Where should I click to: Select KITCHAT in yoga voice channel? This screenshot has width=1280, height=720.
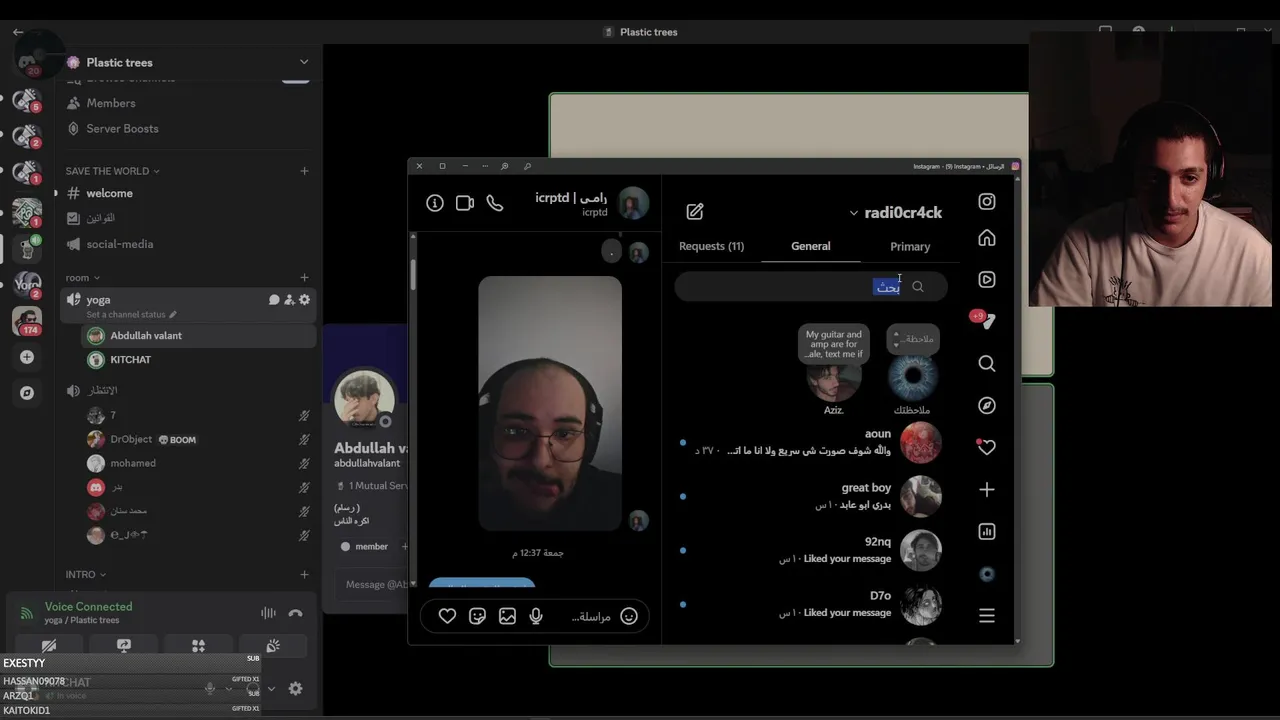[198, 360]
